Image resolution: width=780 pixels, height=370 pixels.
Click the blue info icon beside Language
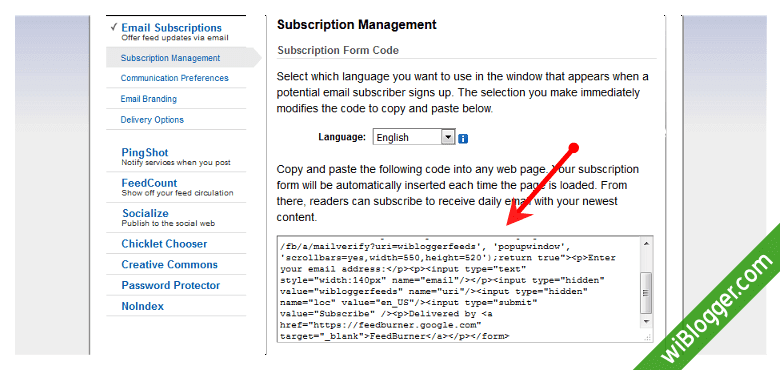tap(463, 138)
